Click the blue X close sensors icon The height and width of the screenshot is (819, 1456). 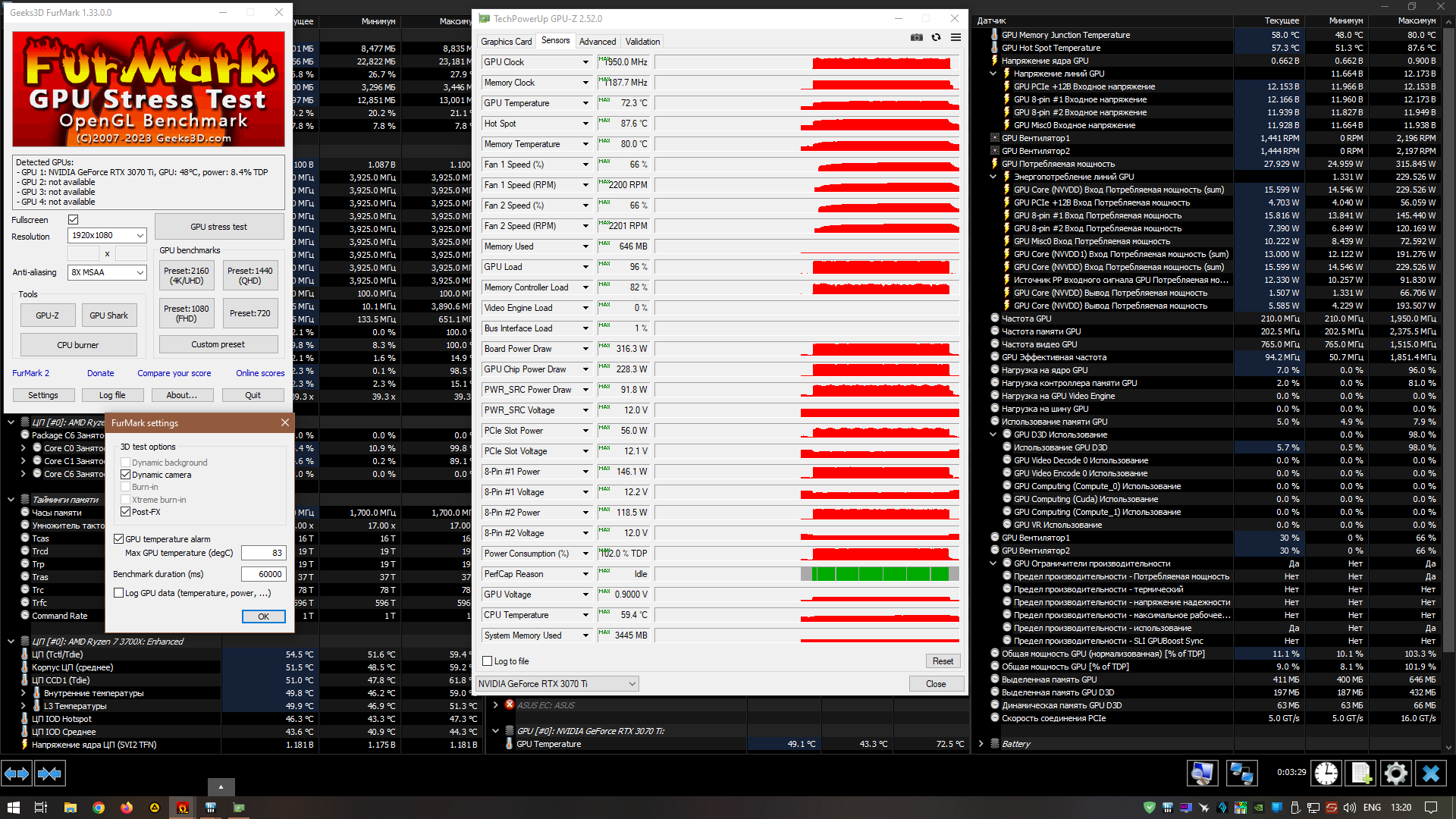coord(1430,773)
